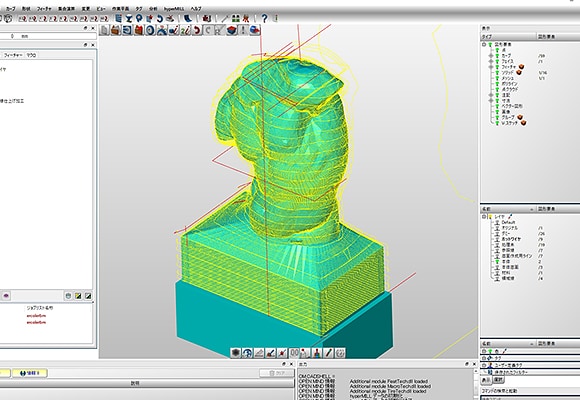580x400 pixels.
Task: Click the blue rotate icon on bottom view toolbar
Action: [x=247, y=353]
